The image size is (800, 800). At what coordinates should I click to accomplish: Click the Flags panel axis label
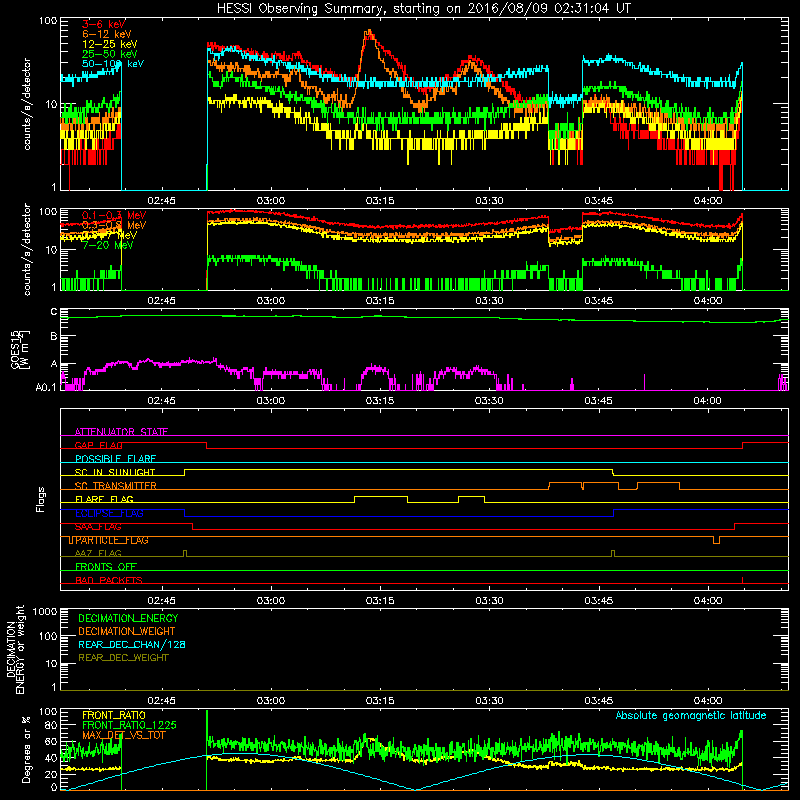[41, 499]
